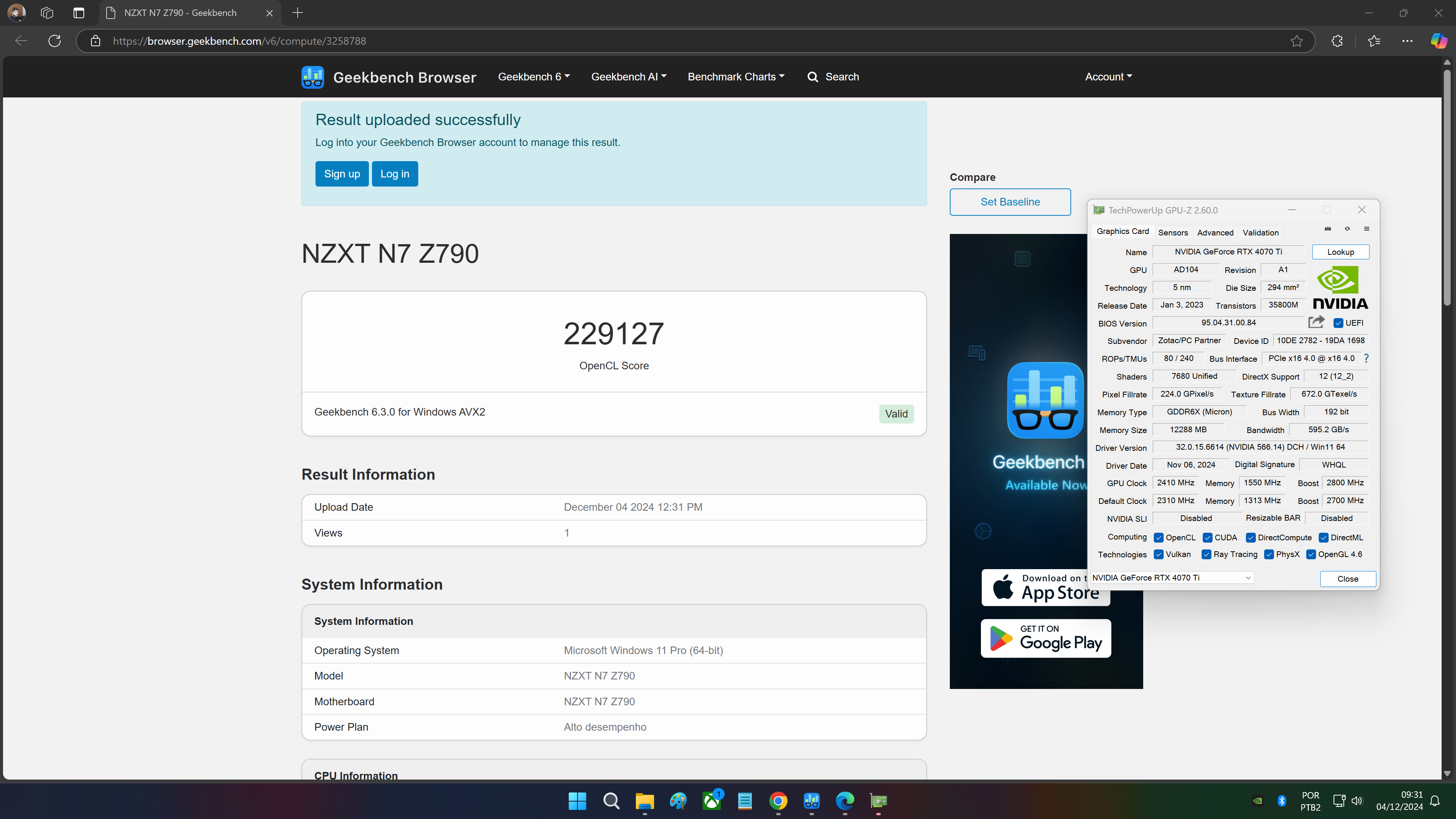Switch to the Advanced tab
The image size is (1456, 819).
point(1215,232)
